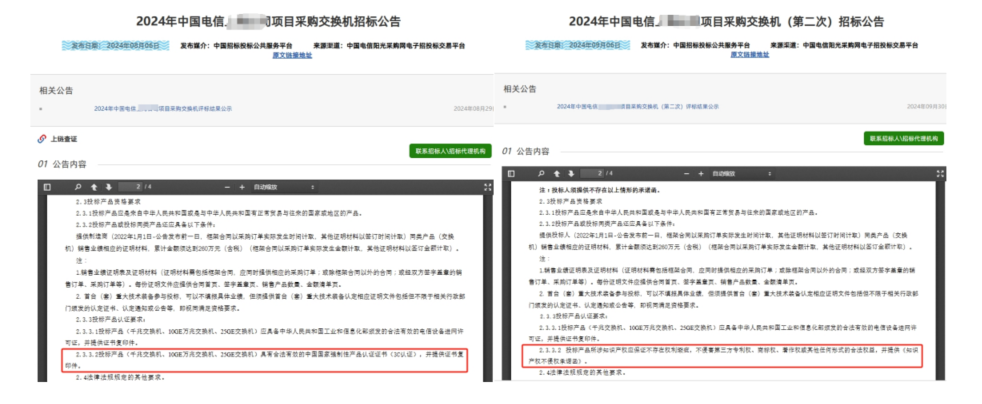
Task: Click 联系招标人\招标代理机构 button on right page
Action: click(903, 138)
